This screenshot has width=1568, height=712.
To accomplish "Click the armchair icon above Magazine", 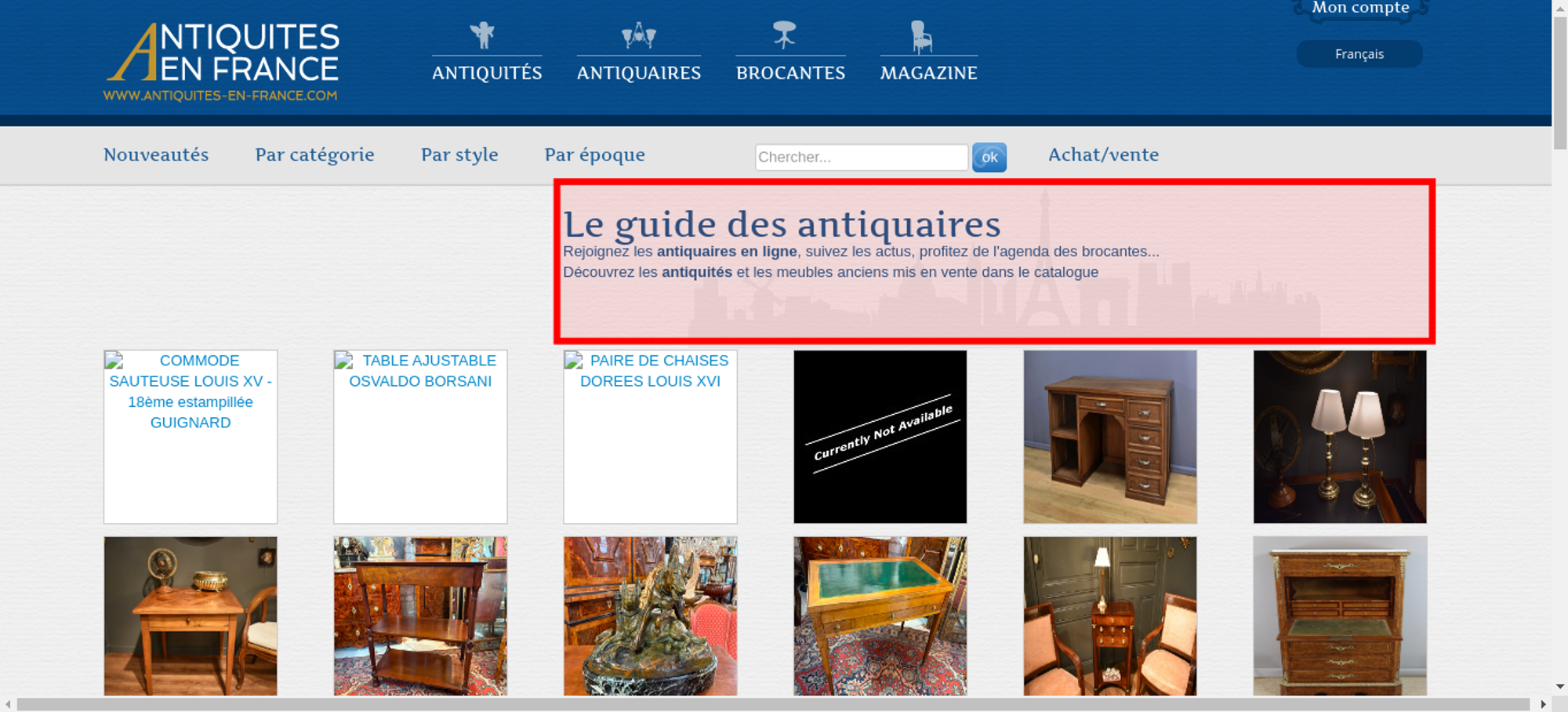I will point(921,37).
